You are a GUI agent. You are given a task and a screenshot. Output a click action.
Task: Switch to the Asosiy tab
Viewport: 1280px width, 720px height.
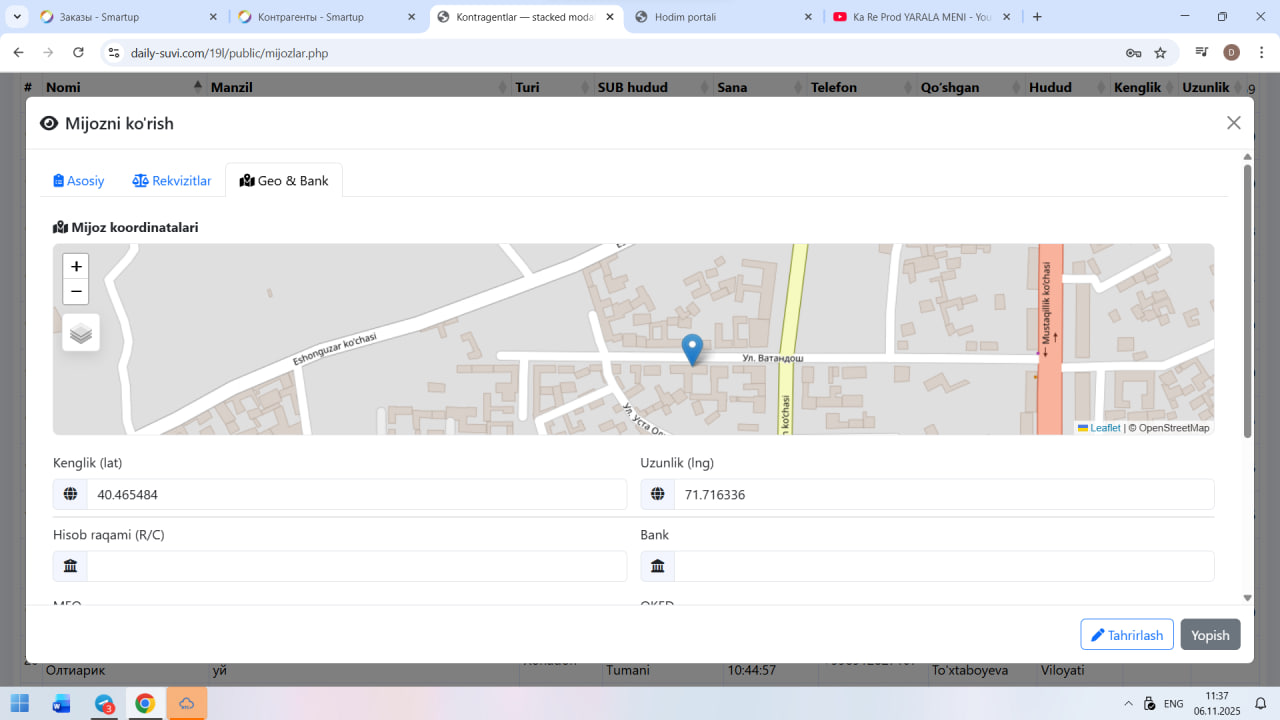[x=79, y=181]
